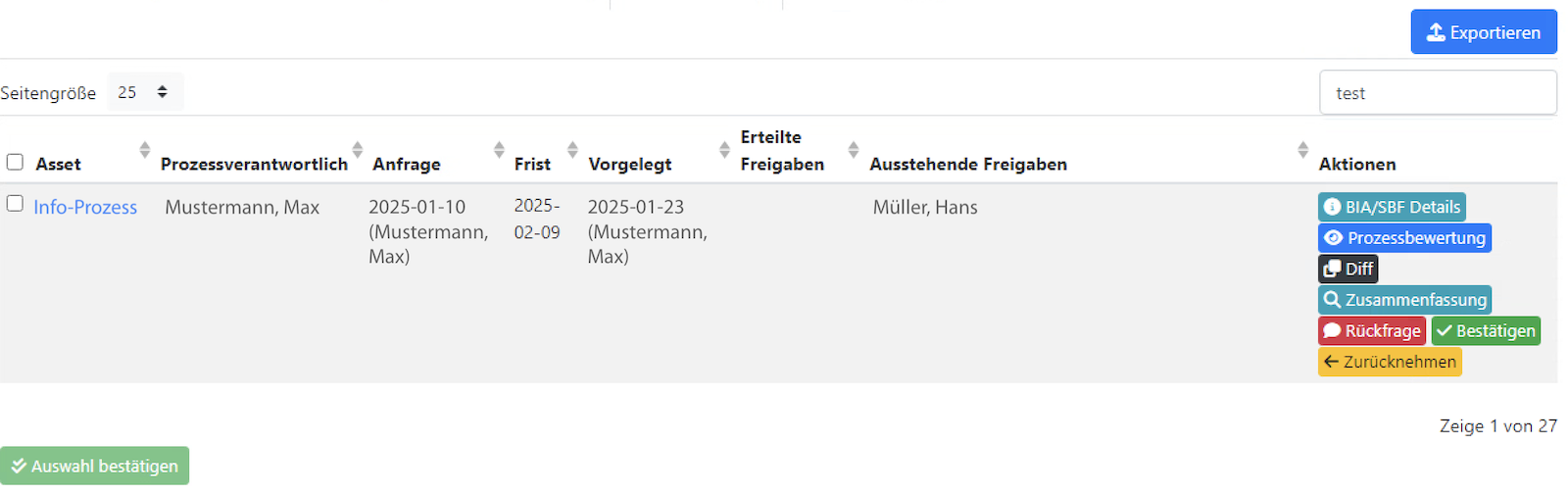1568x494 pixels.
Task: Open Zusammenfassung magnifier button
Action: (1404, 300)
